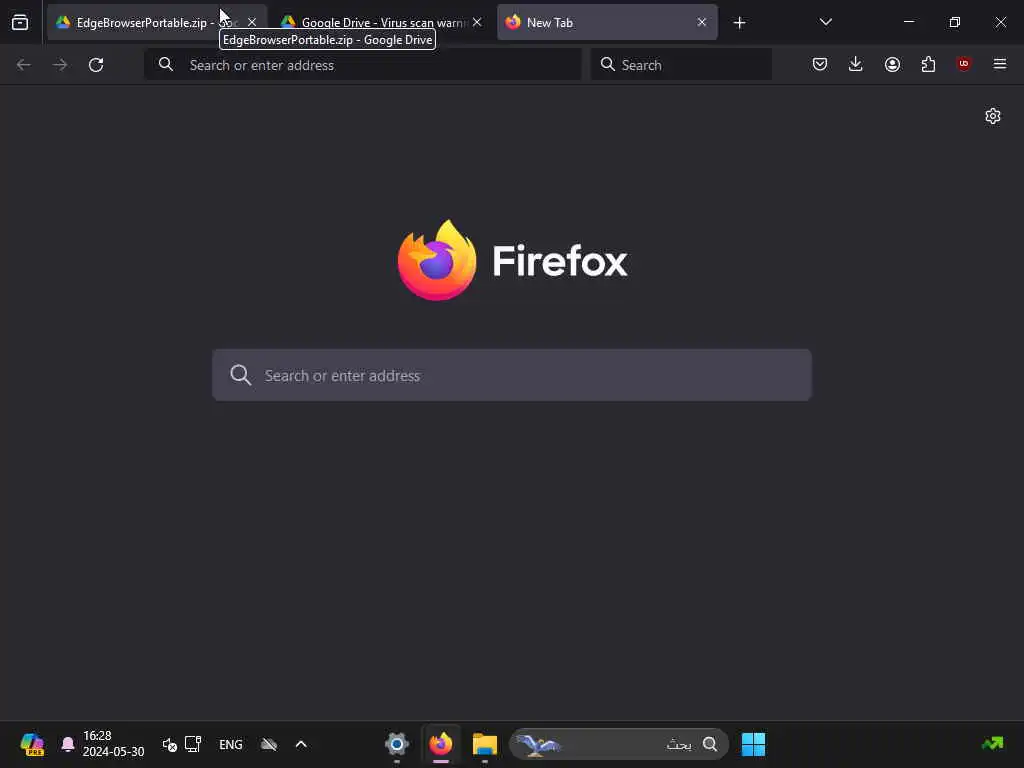Open Settings gear app in taskbar
Image resolution: width=1024 pixels, height=768 pixels.
(x=396, y=744)
